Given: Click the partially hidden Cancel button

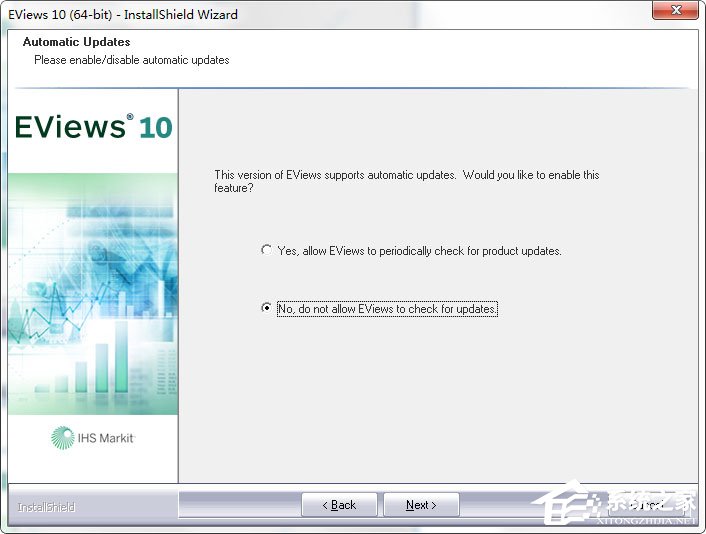Looking at the screenshot, I should click(646, 505).
